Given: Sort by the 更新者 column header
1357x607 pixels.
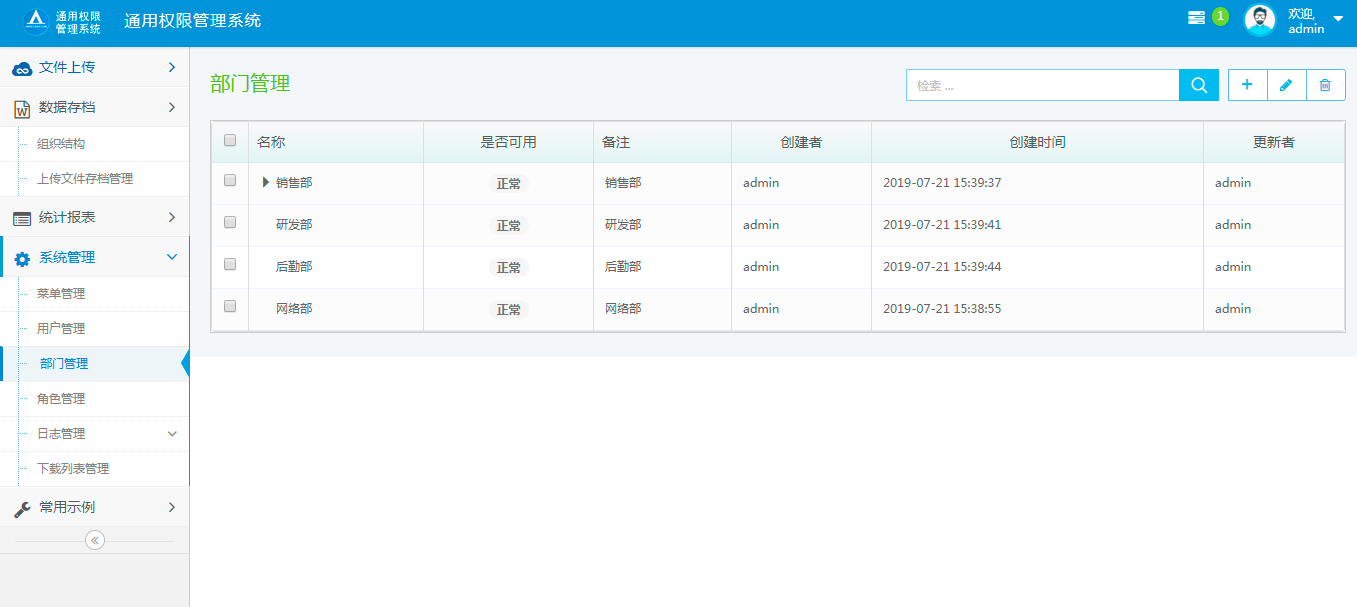Looking at the screenshot, I should [x=1274, y=142].
